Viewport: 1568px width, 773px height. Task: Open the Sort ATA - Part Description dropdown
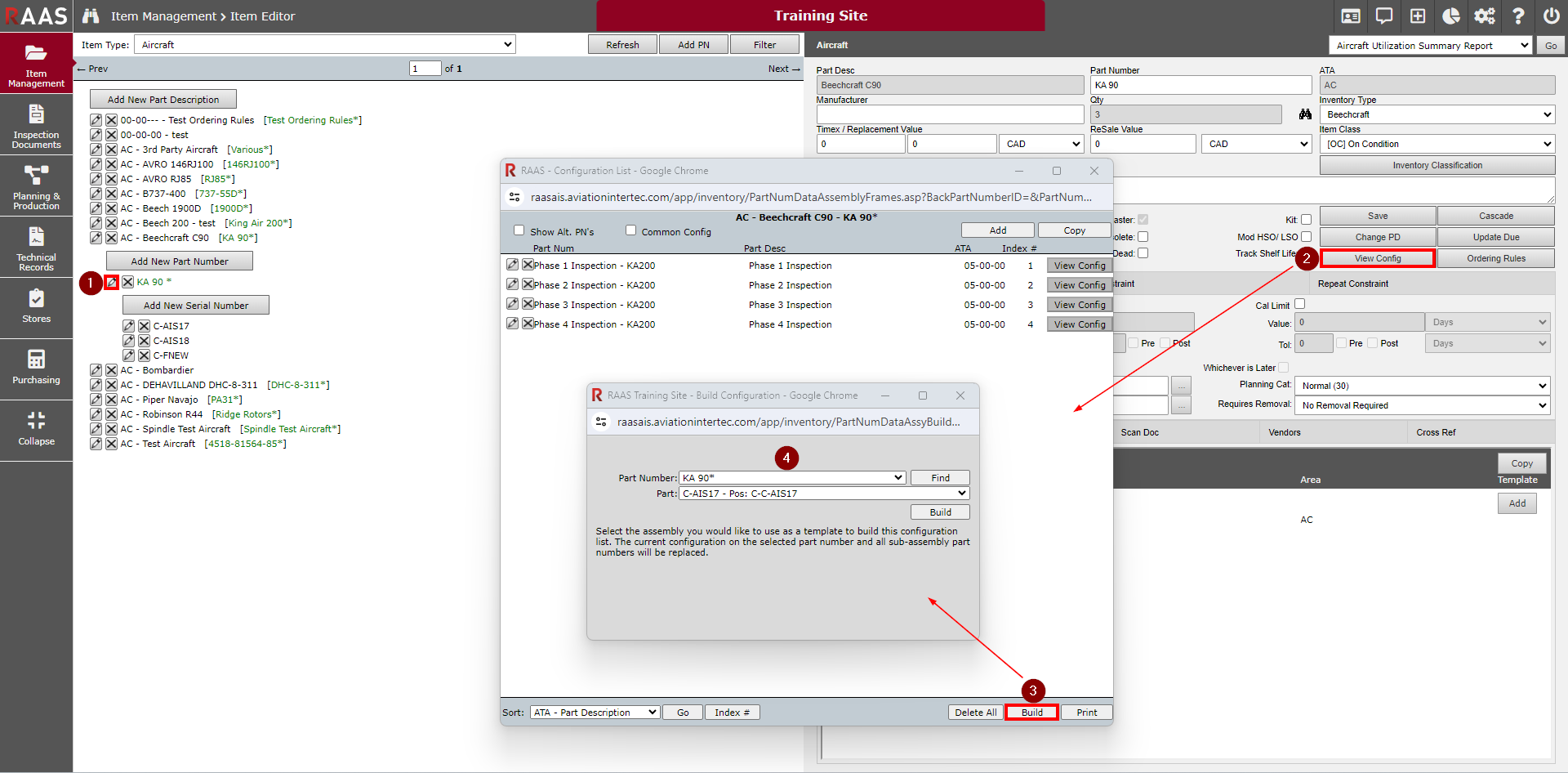coord(595,713)
